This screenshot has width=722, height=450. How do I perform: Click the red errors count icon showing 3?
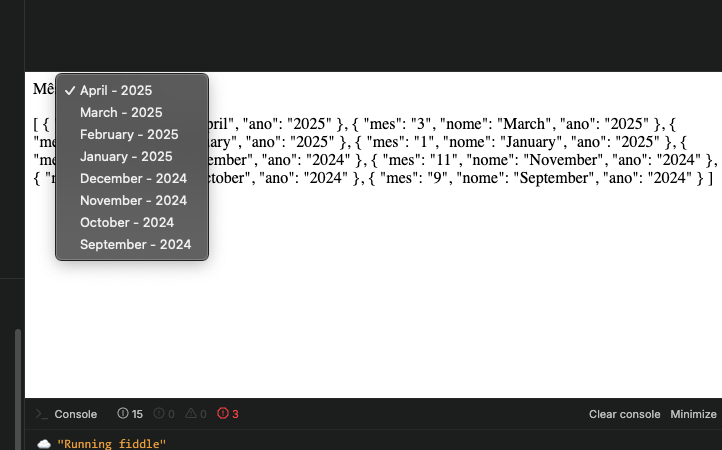pos(222,414)
